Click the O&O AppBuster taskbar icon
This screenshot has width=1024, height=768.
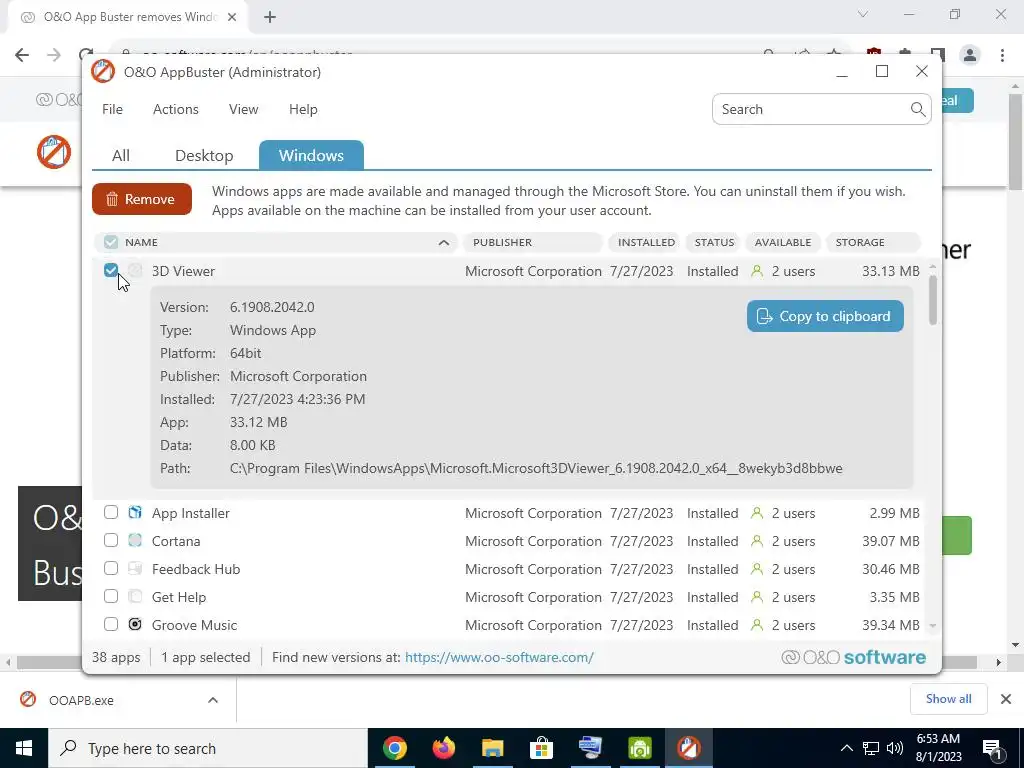click(x=688, y=748)
